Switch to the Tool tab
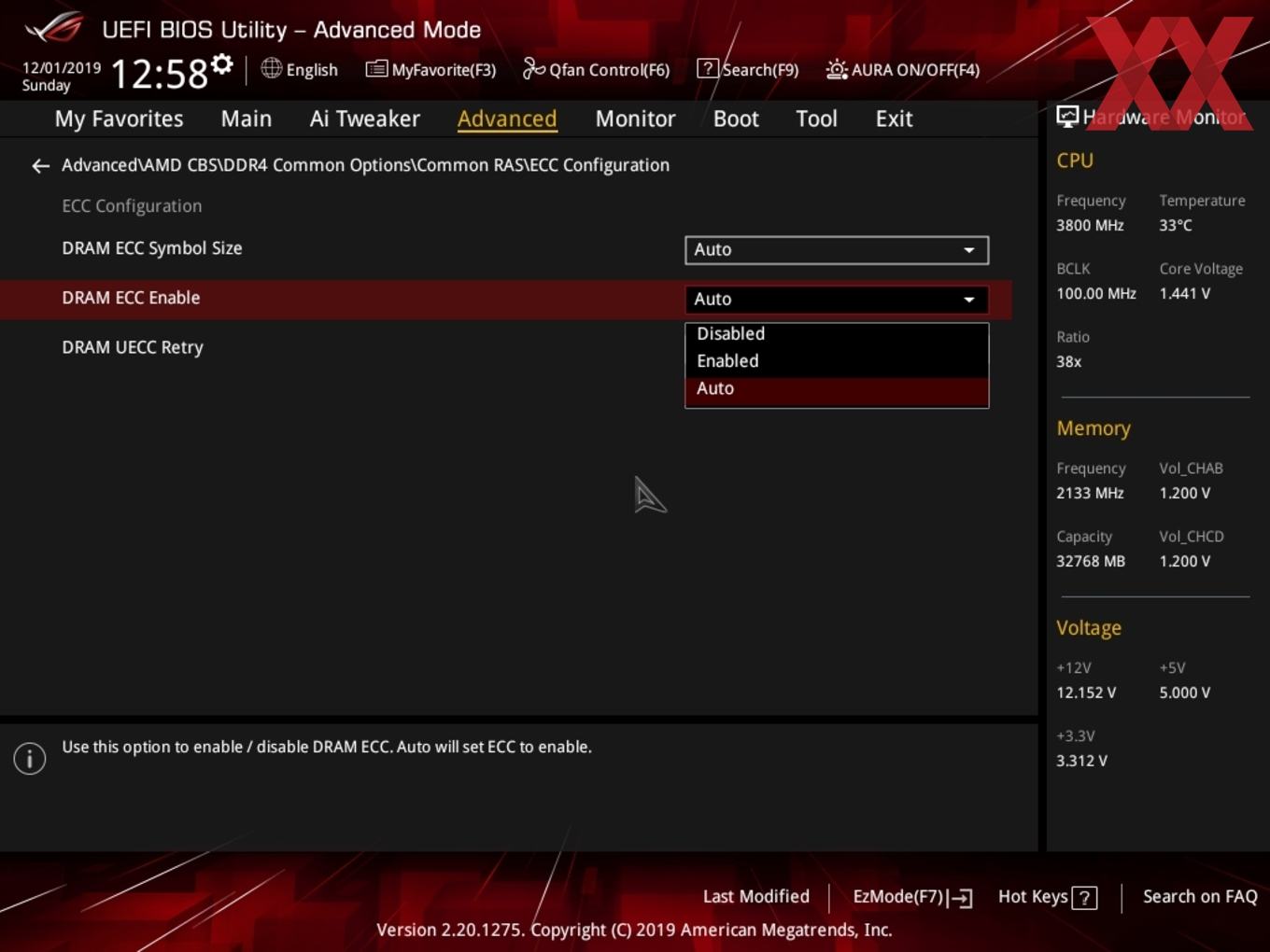This screenshot has width=1270, height=952. tap(816, 119)
